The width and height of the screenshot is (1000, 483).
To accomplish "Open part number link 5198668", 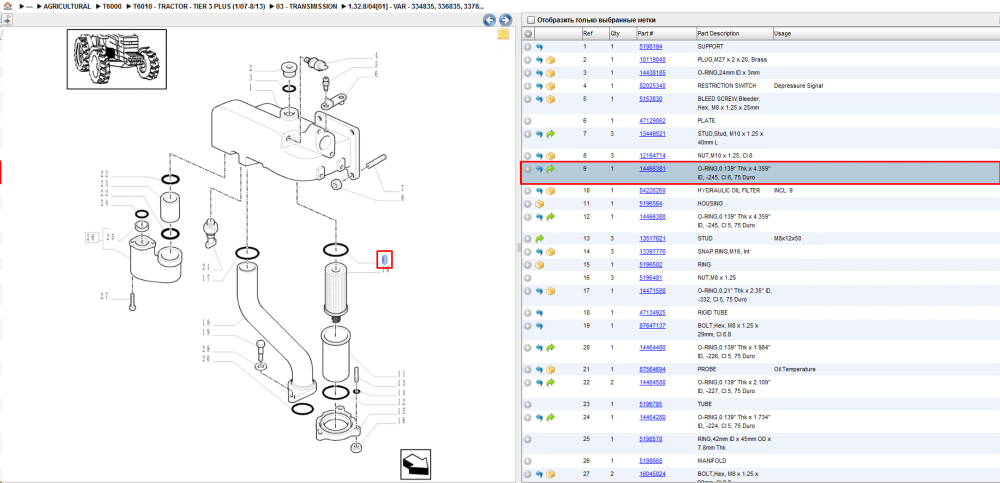I will pyautogui.click(x=651, y=461).
